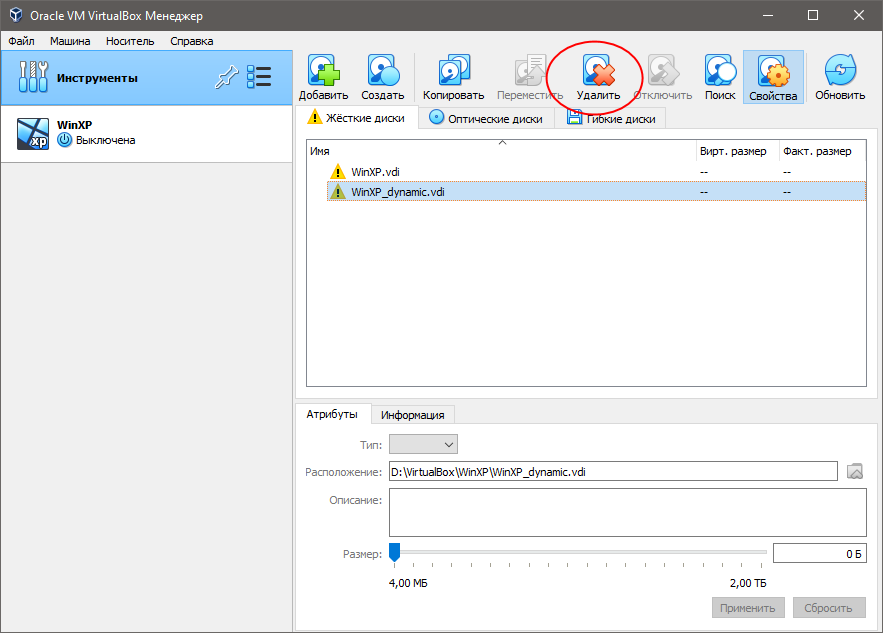The width and height of the screenshot is (883, 633).
Task: Switch to the Жёсткие диски tab
Action: [356, 118]
